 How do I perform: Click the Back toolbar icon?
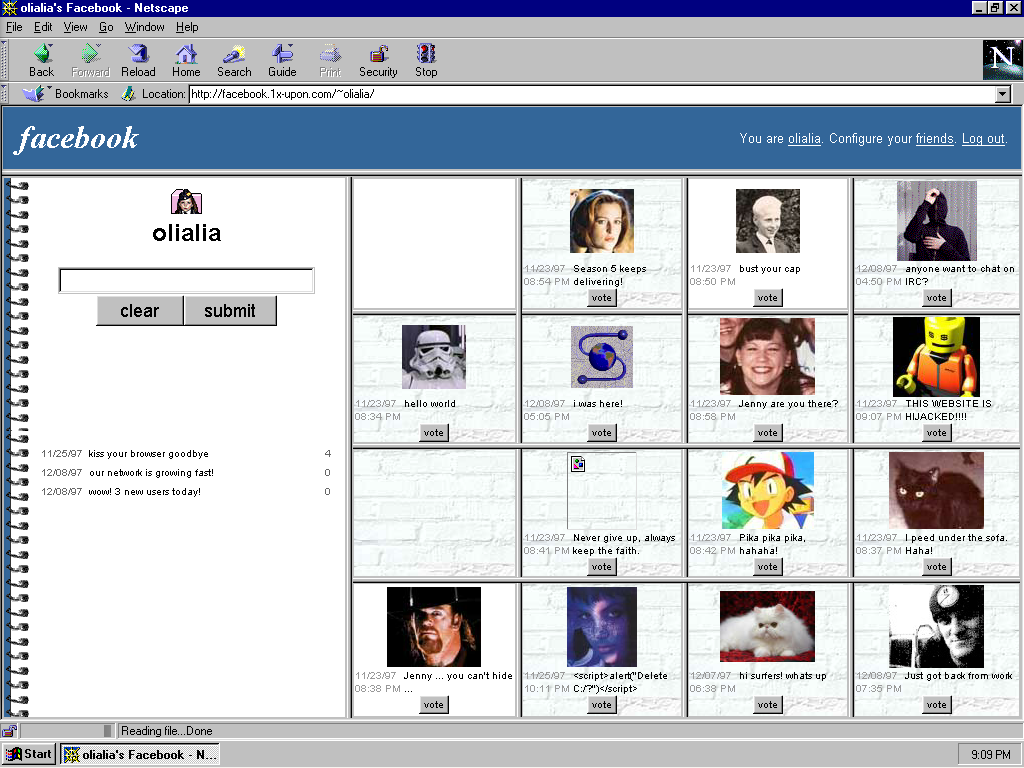42,60
